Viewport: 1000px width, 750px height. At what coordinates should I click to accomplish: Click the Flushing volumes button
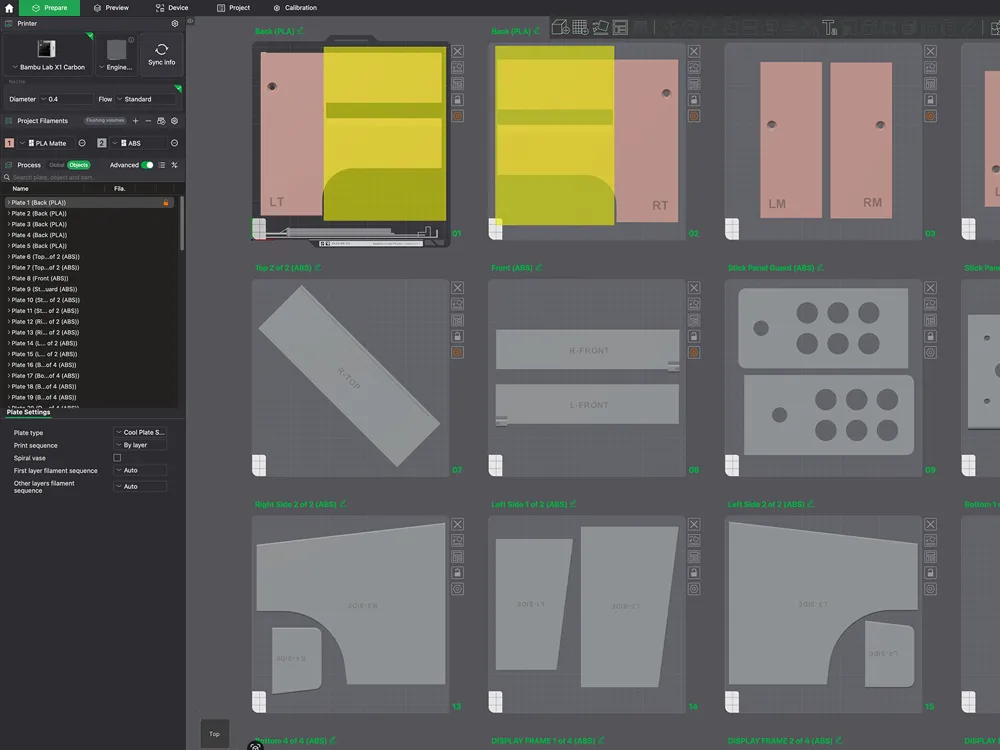pos(105,121)
